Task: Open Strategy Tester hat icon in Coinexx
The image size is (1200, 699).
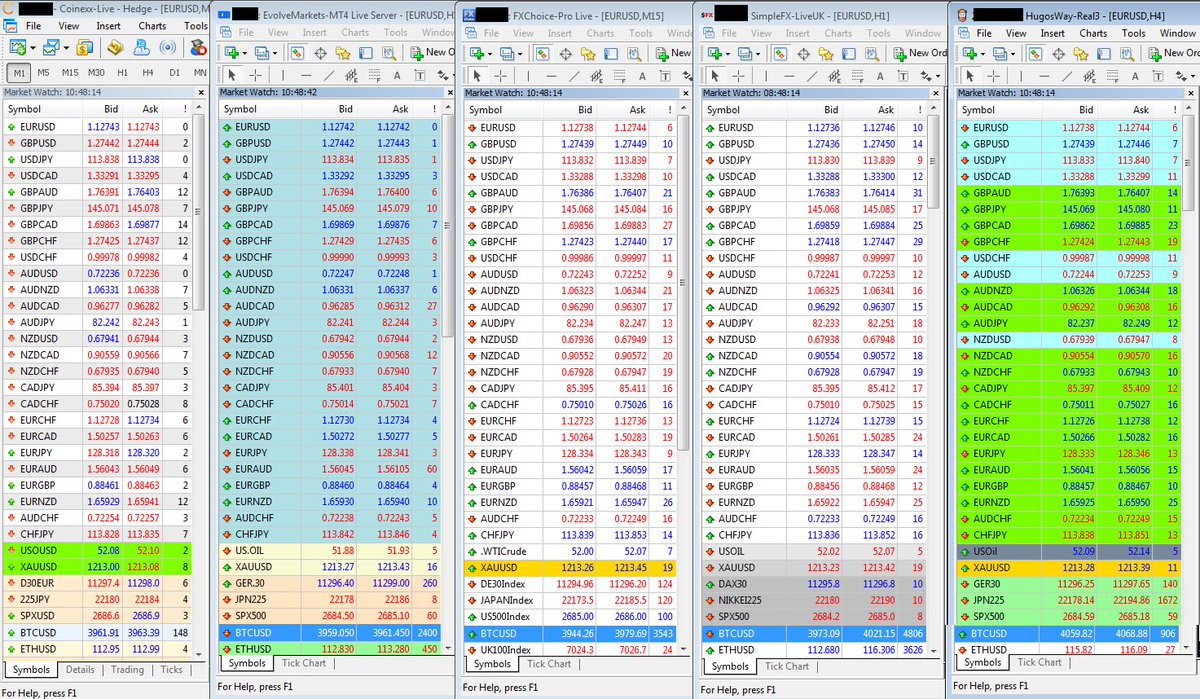Action: (x=197, y=47)
